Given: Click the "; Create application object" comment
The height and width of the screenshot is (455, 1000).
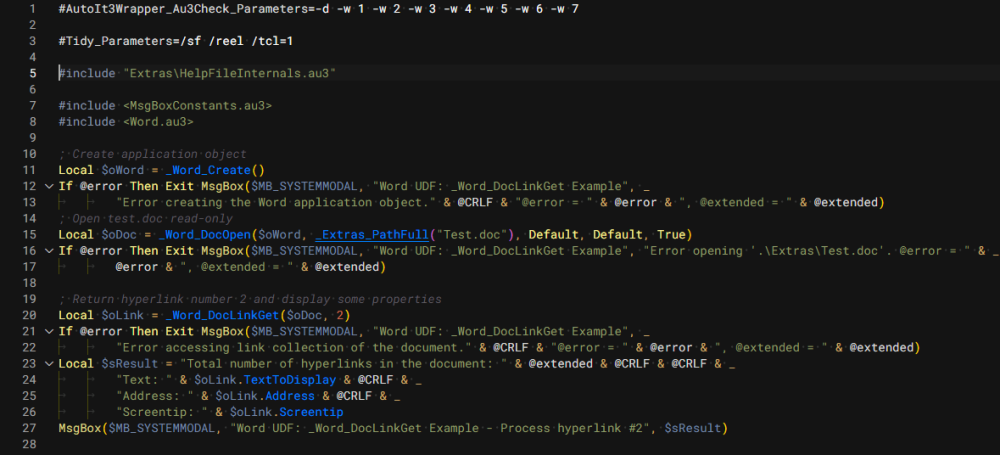Looking at the screenshot, I should click(x=152, y=154).
